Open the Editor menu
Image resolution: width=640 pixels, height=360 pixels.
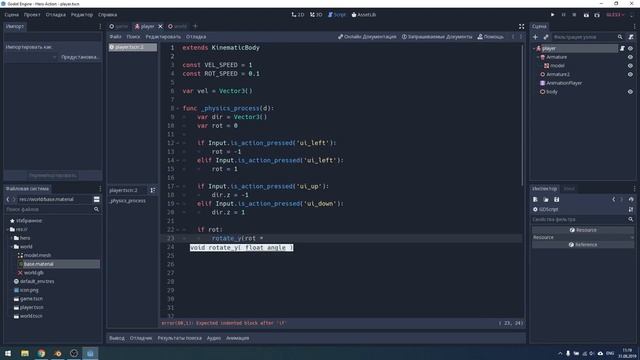coord(82,15)
